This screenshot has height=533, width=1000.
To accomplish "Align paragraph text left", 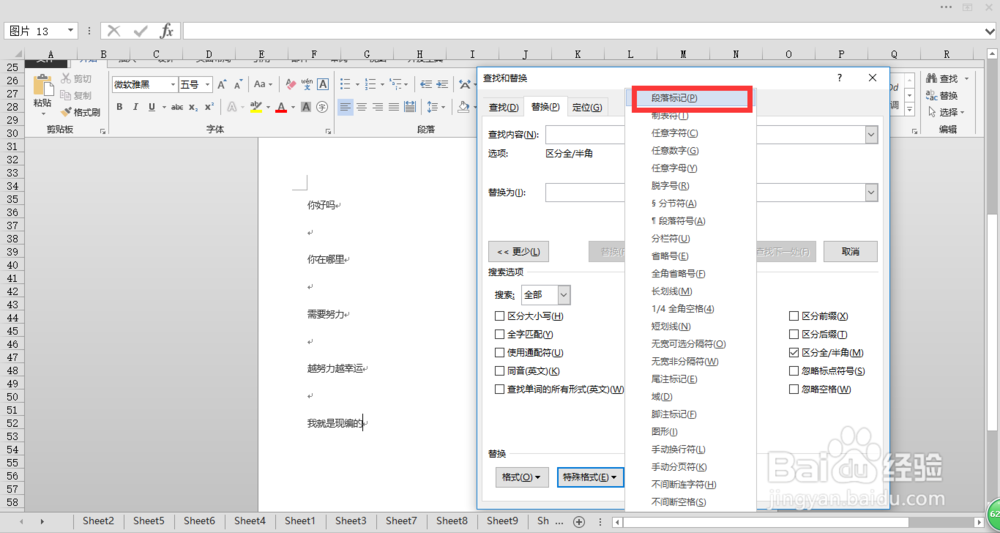I will click(x=346, y=107).
